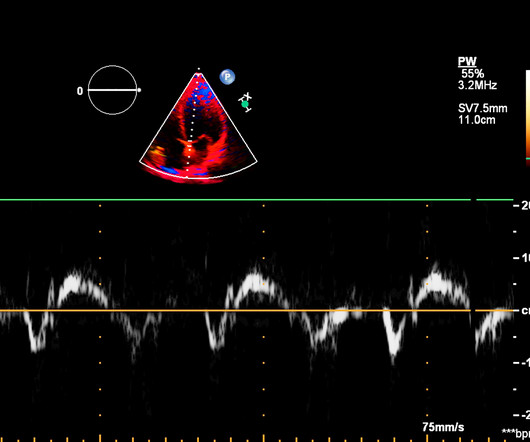
Task: Click the rotation angle circle indicator
Action: coord(113,90)
